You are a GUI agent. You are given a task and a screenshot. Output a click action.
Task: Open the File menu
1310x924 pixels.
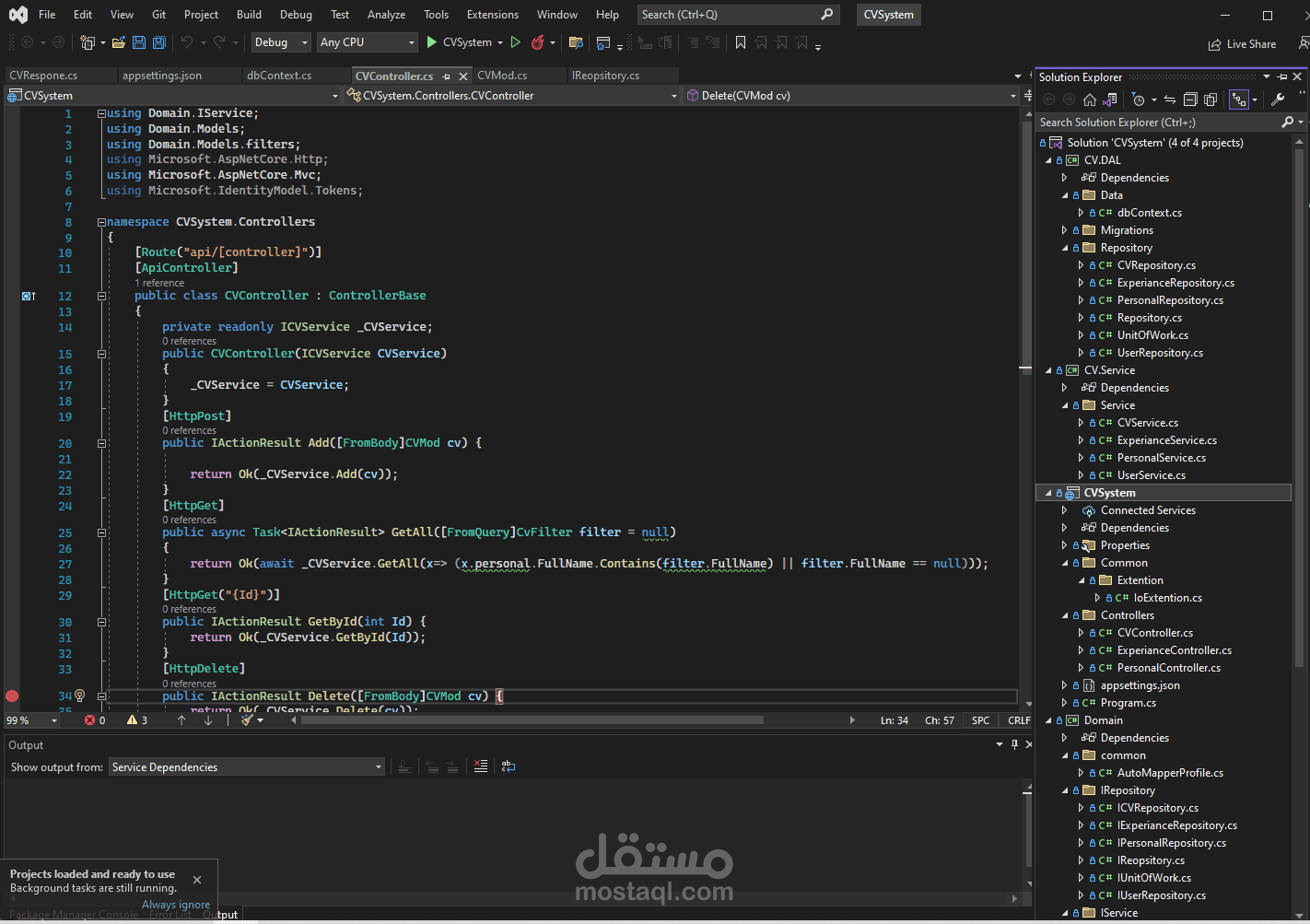pyautogui.click(x=47, y=15)
